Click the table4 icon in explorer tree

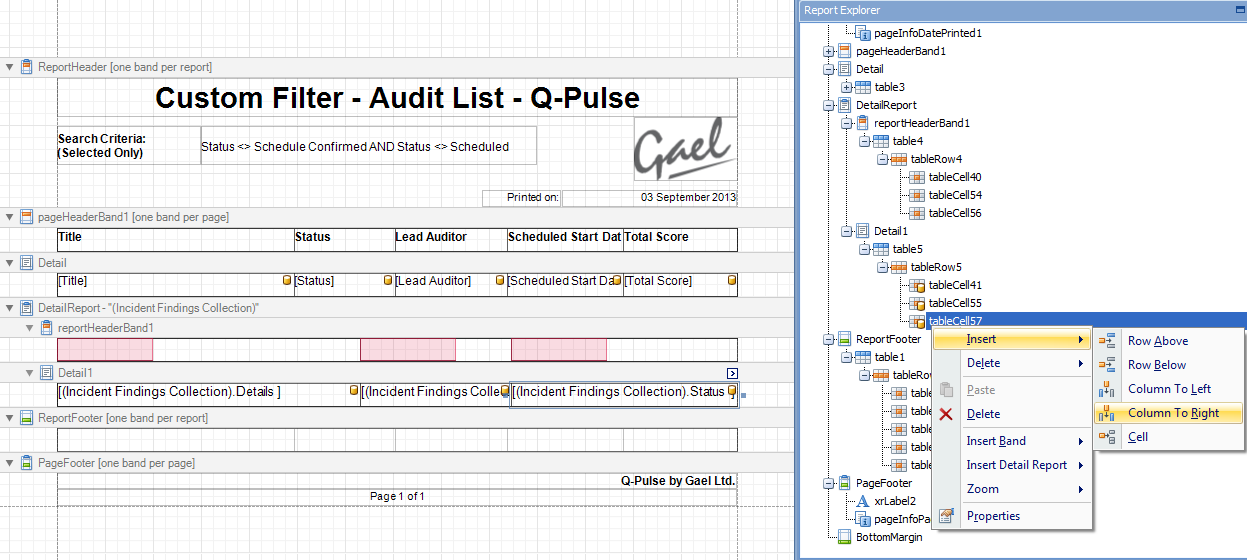882,141
